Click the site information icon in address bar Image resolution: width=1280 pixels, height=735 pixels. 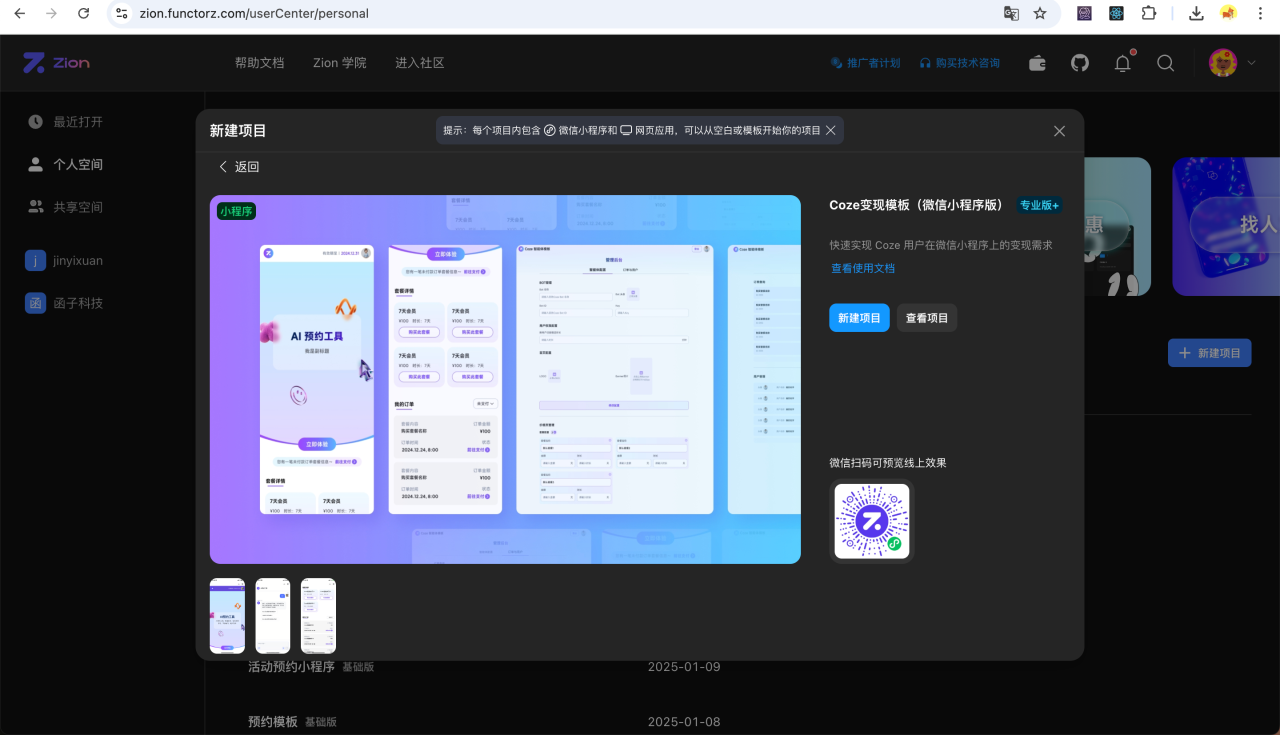122,14
